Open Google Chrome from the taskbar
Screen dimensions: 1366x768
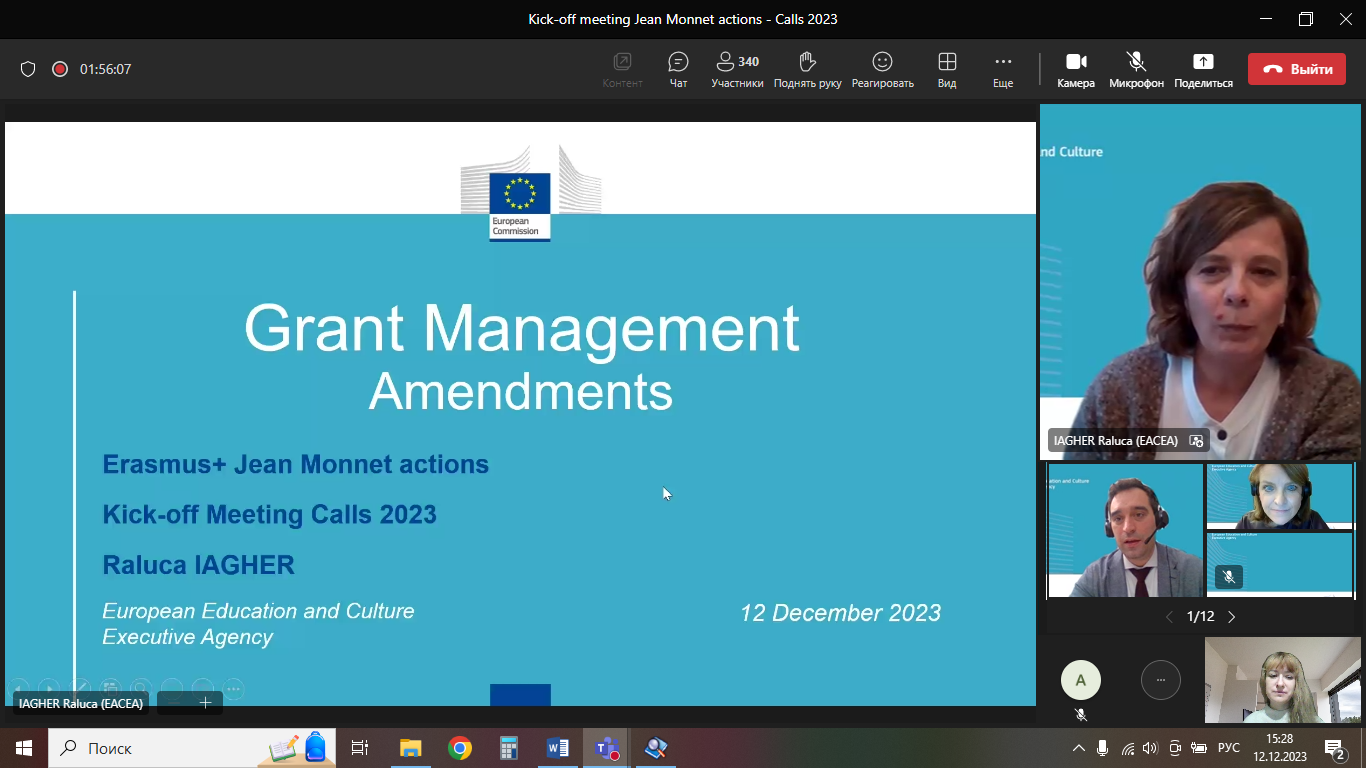(460, 748)
